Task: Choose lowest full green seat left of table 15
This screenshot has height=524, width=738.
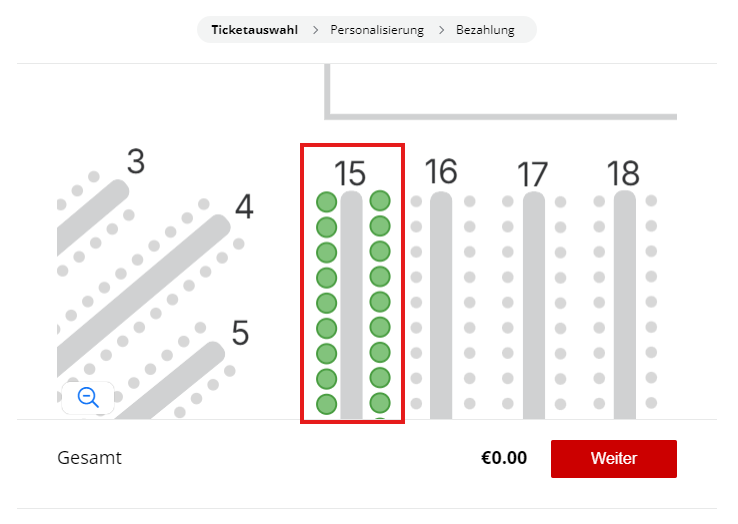Action: tap(326, 404)
